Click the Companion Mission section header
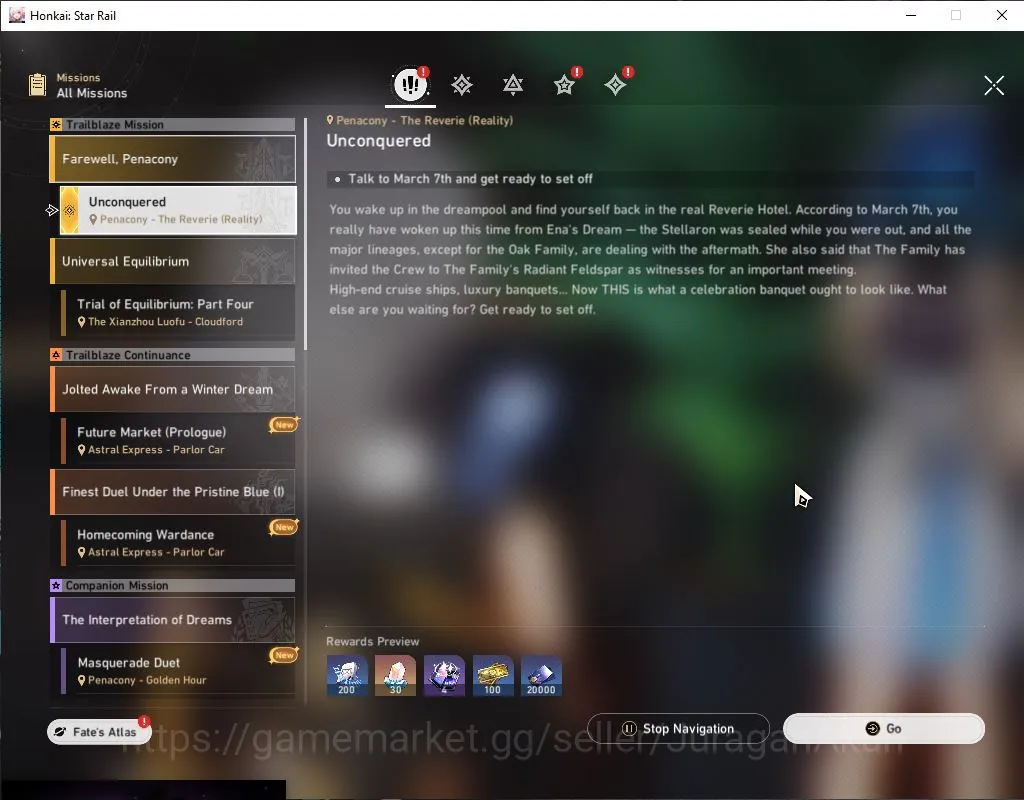 (x=173, y=585)
